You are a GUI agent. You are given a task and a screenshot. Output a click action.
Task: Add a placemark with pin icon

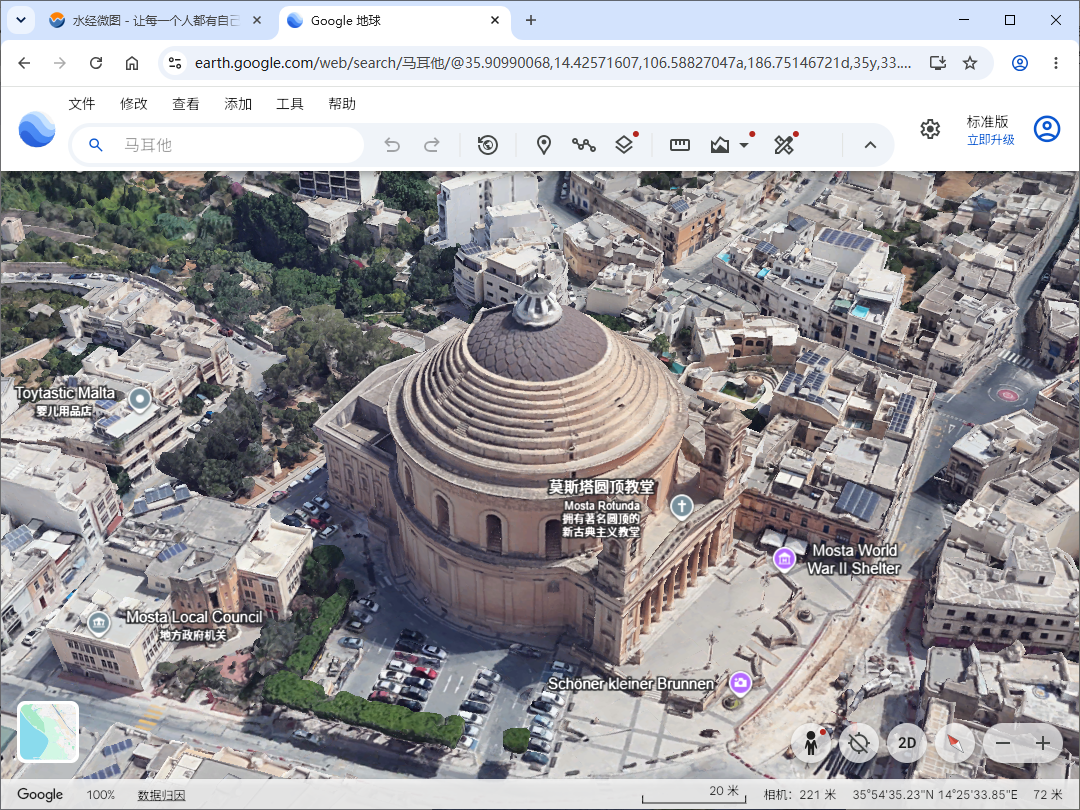coord(543,145)
